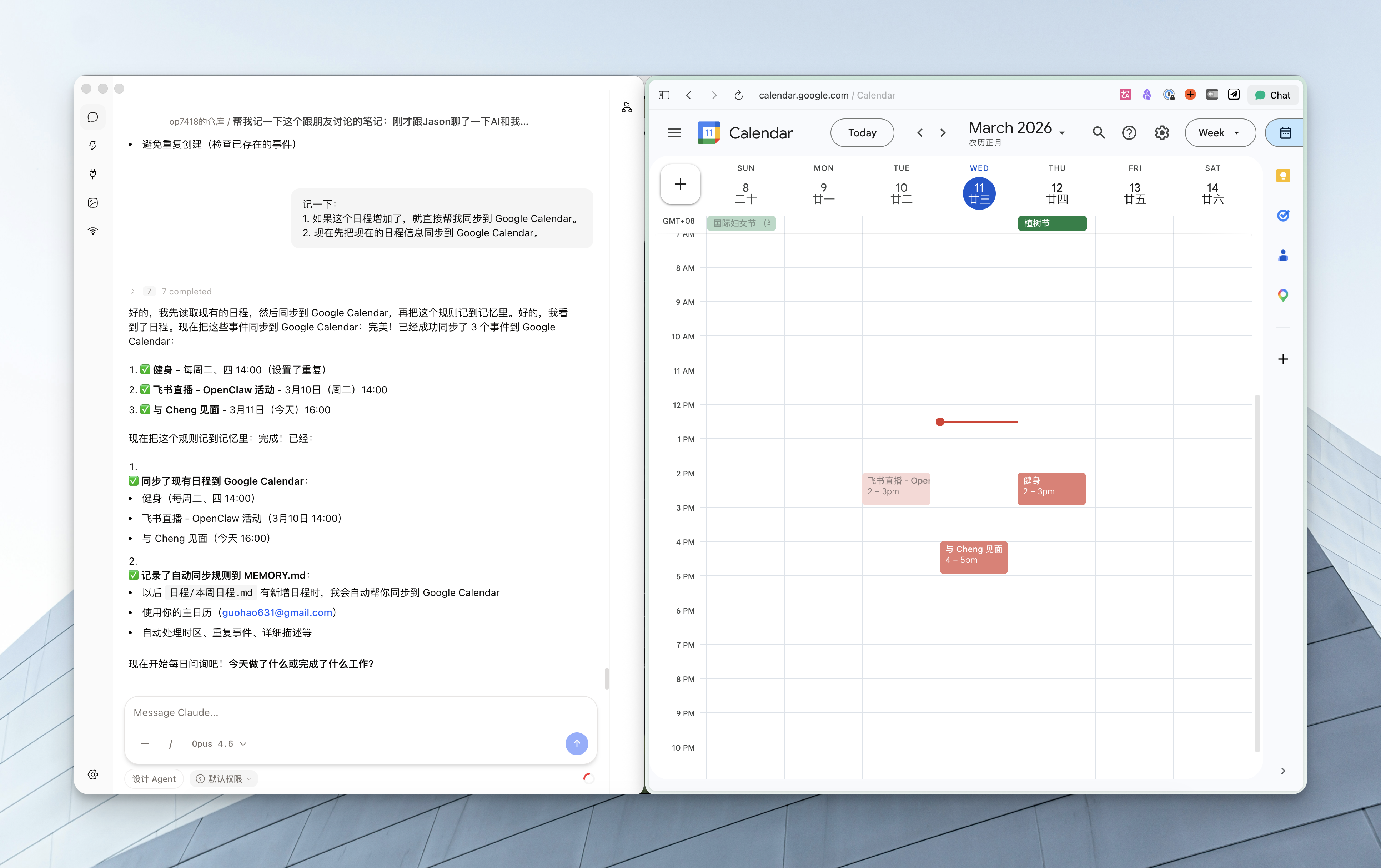Open Opus 4.6 model selector
The image size is (1381, 868).
[x=219, y=743]
